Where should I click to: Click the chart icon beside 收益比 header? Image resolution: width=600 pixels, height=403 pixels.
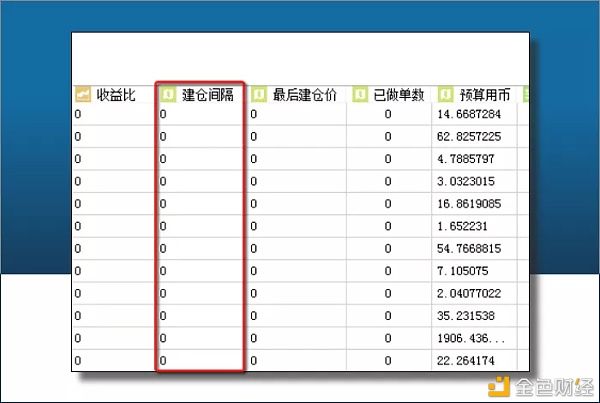pos(83,95)
